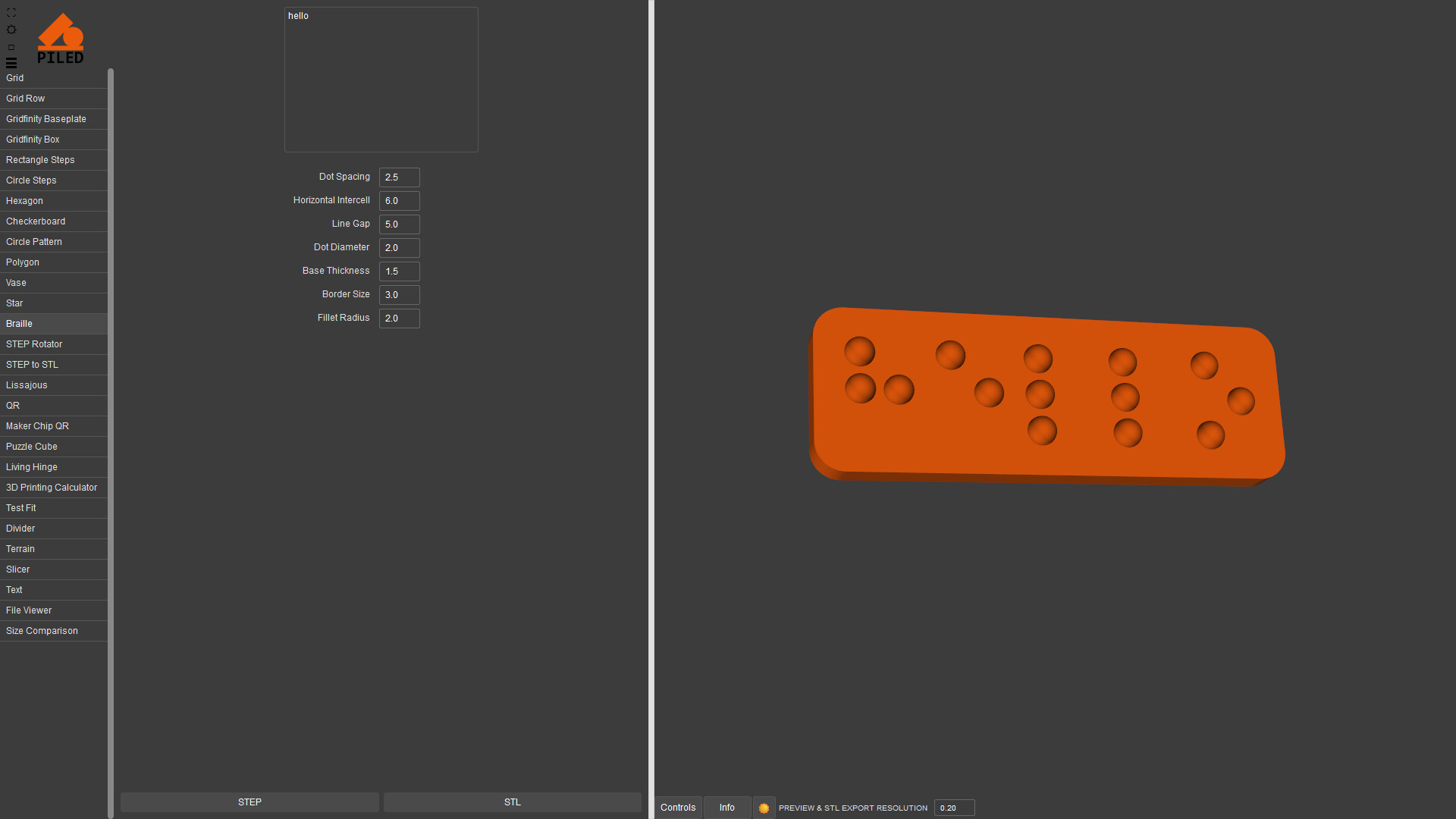This screenshot has height=819, width=1456.
Task: Click the vertical divider between panels
Action: (x=651, y=409)
